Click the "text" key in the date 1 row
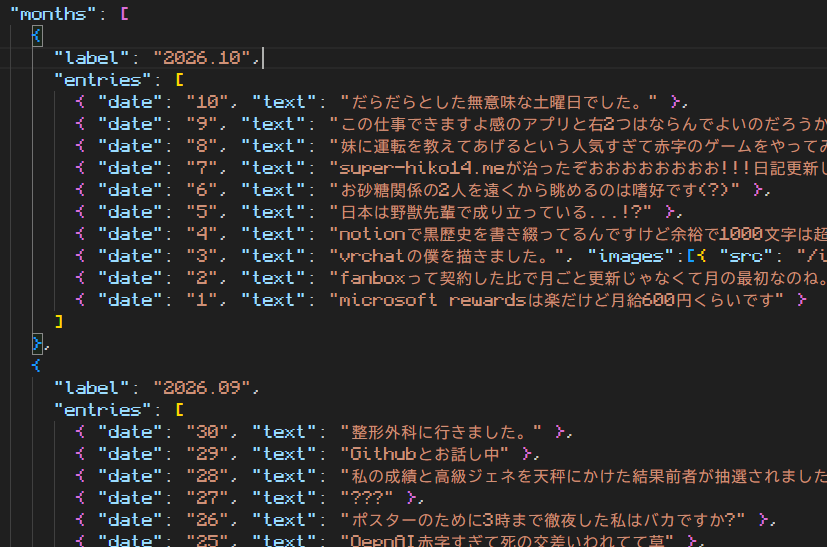Viewport: 827px width, 547px height. [273, 300]
